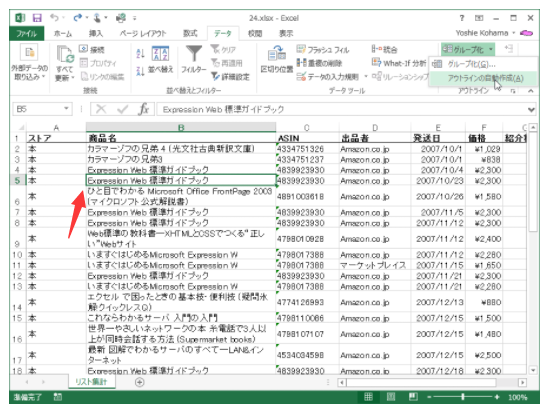549x413 pixels.
Task: Switch to the 数式 tab
Action: point(190,33)
